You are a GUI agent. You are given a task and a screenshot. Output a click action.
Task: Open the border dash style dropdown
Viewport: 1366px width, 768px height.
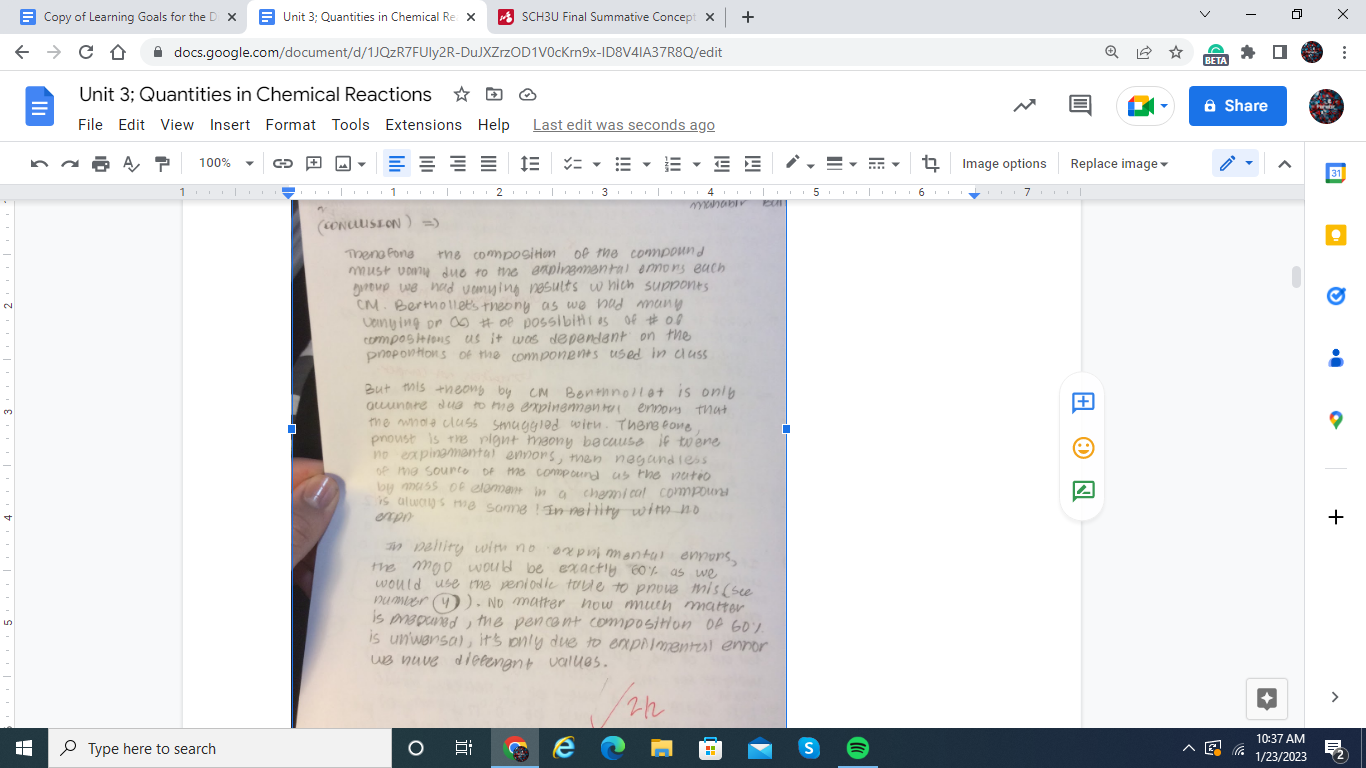click(883, 164)
